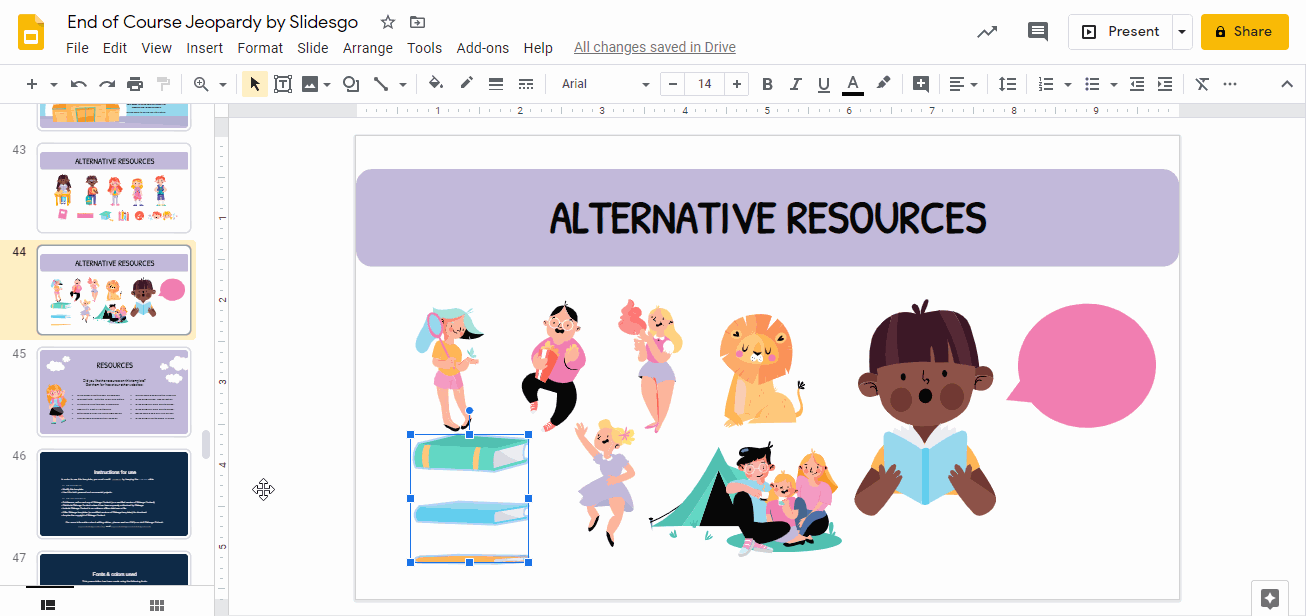Decrease font size with minus button
This screenshot has width=1306, height=616.
(673, 84)
